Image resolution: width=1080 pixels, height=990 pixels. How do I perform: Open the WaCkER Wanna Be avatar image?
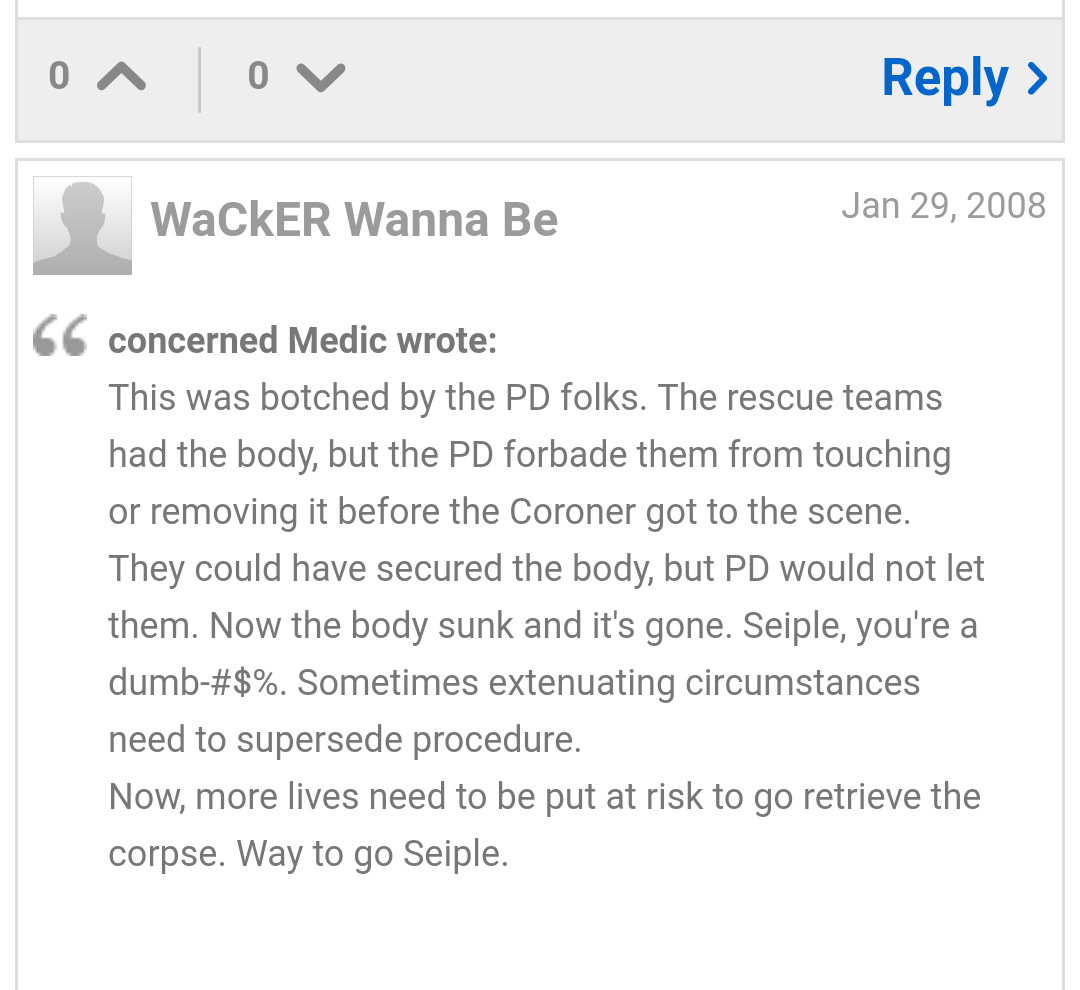[x=82, y=225]
